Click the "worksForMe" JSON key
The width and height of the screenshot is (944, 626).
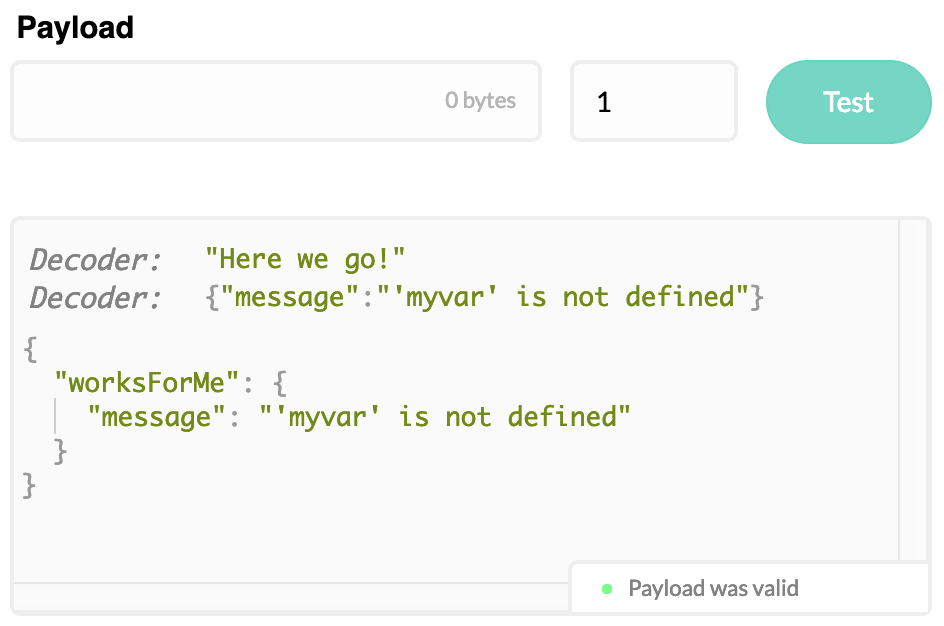click(x=148, y=383)
